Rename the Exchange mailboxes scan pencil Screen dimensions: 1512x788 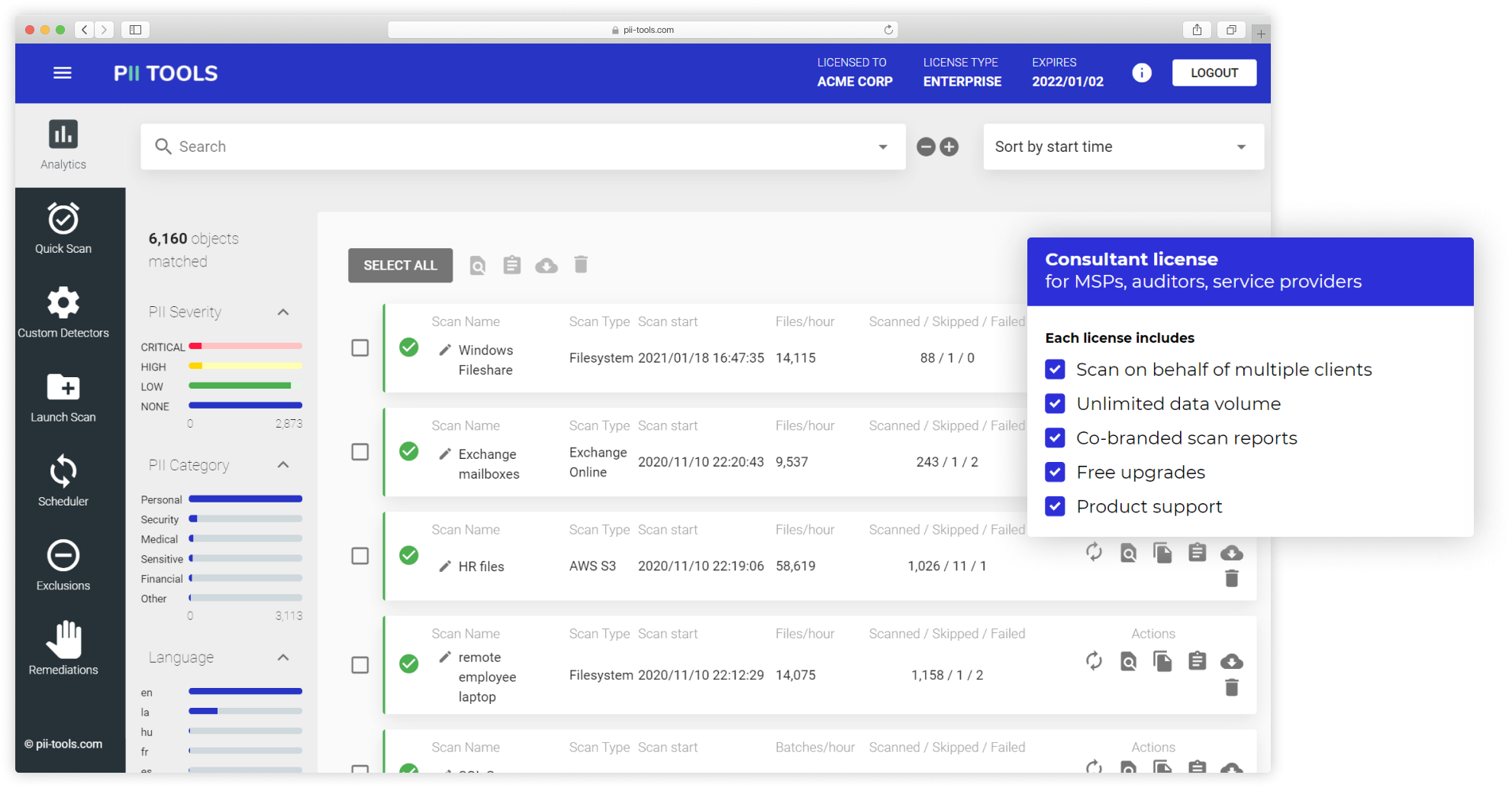pos(445,454)
